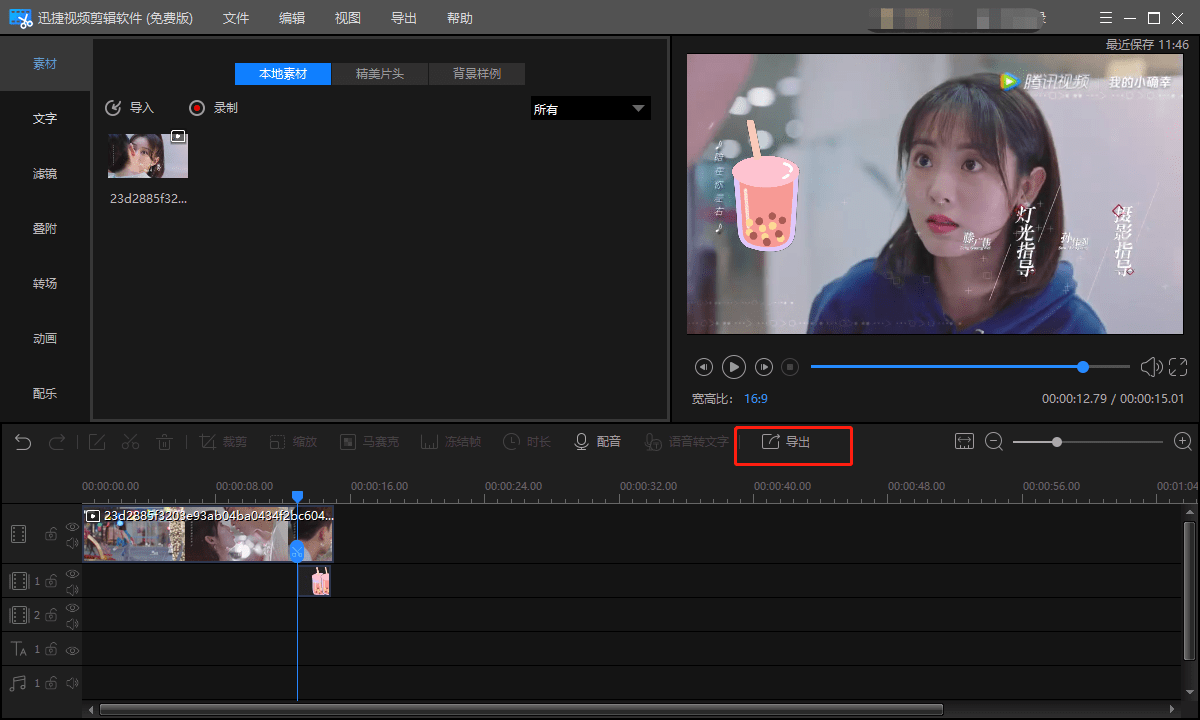Undo the last edit action

pos(23,442)
